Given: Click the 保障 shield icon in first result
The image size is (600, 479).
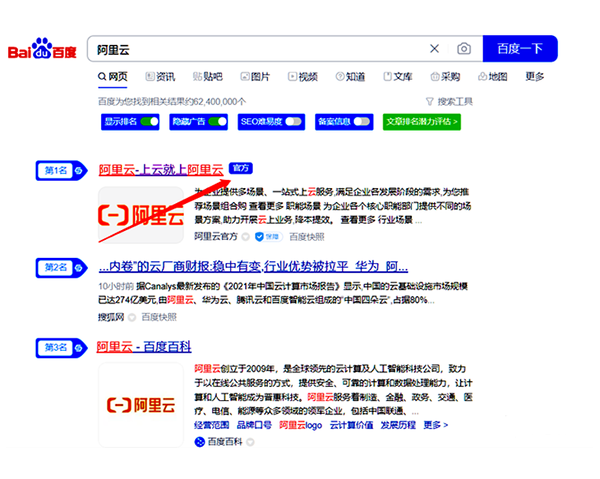Looking at the screenshot, I should tap(259, 237).
